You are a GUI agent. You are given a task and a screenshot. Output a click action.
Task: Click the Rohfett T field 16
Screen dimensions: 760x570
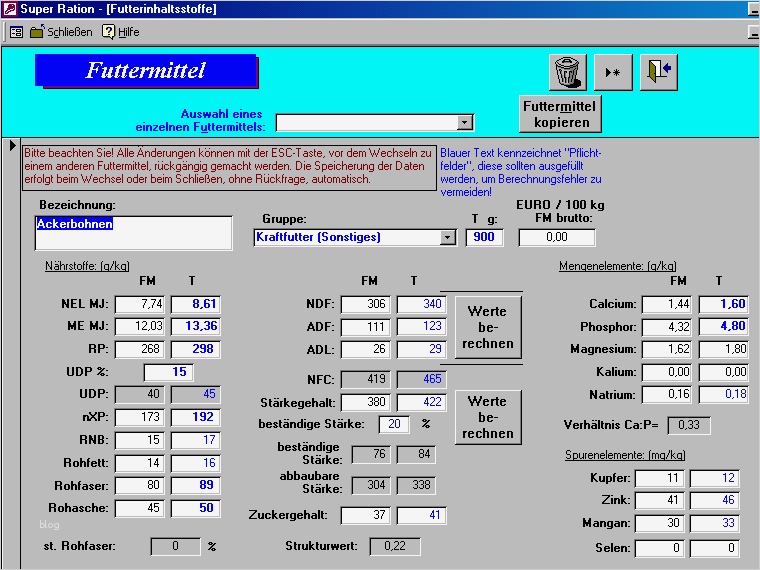[x=196, y=463]
